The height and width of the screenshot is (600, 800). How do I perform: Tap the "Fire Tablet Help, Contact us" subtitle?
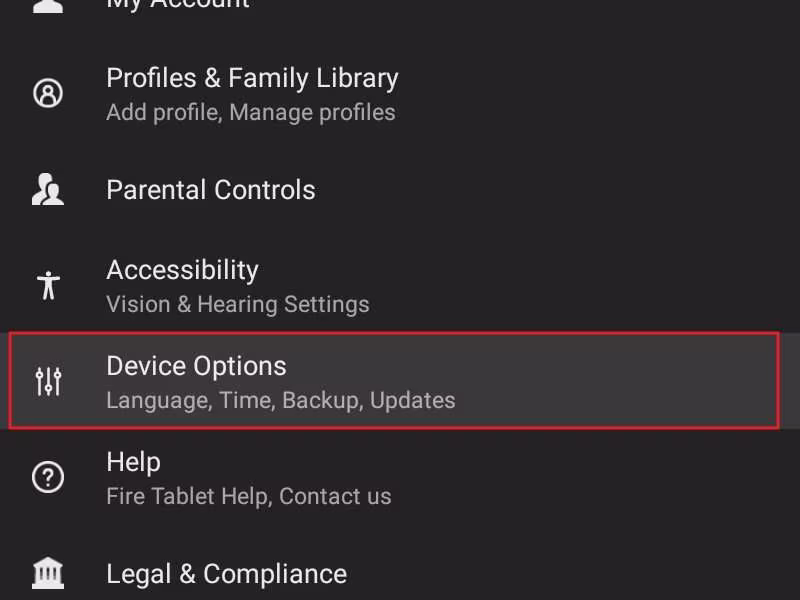click(248, 496)
